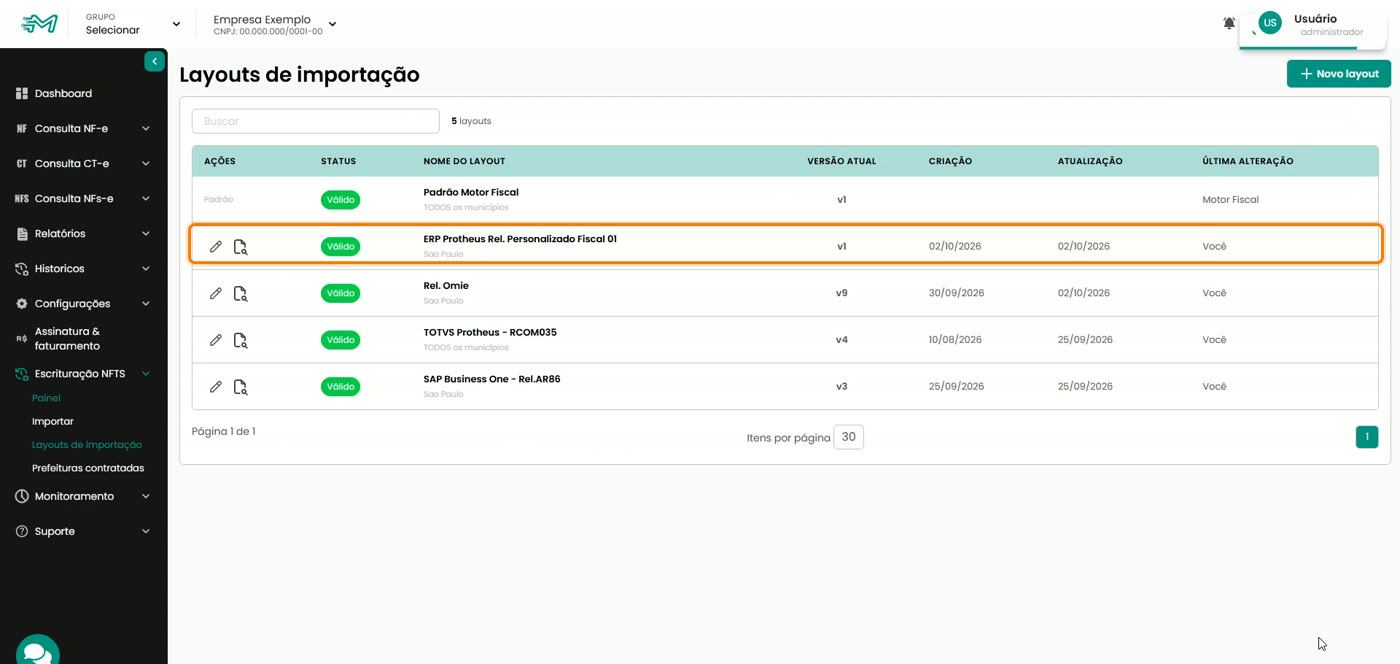Expand the Suporte menu
Image resolution: width=1400 pixels, height=664 pixels.
coord(84,531)
